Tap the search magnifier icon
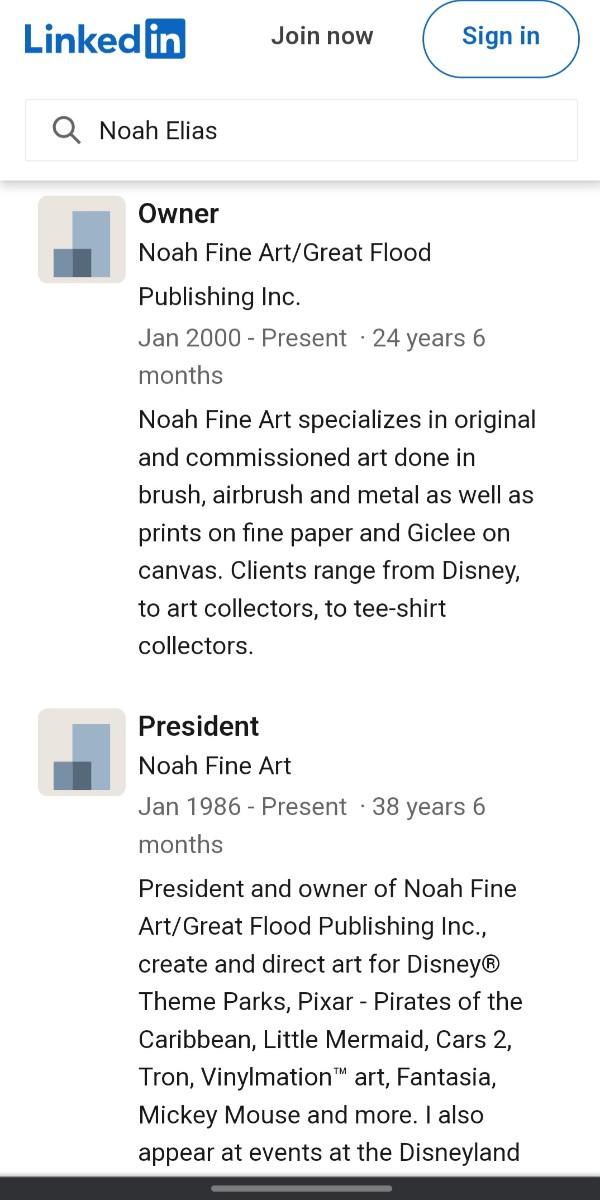The image size is (600, 1200). (66, 130)
